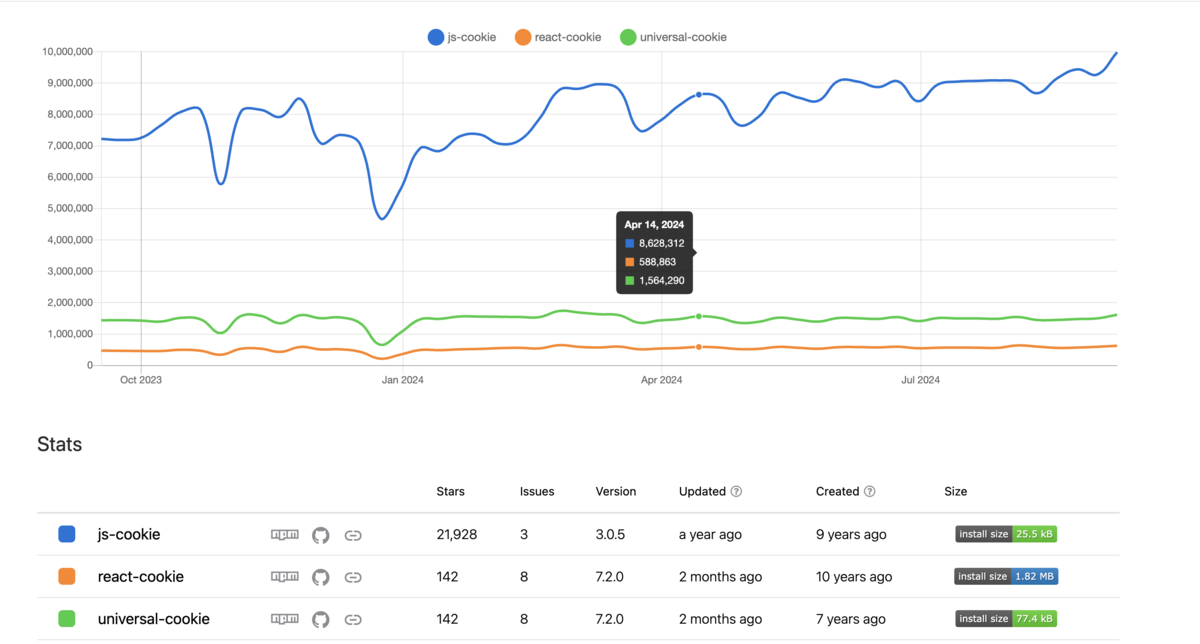Open GitHub repo for universal-cookie
Screen dimensions: 1200x644
(x=321, y=619)
